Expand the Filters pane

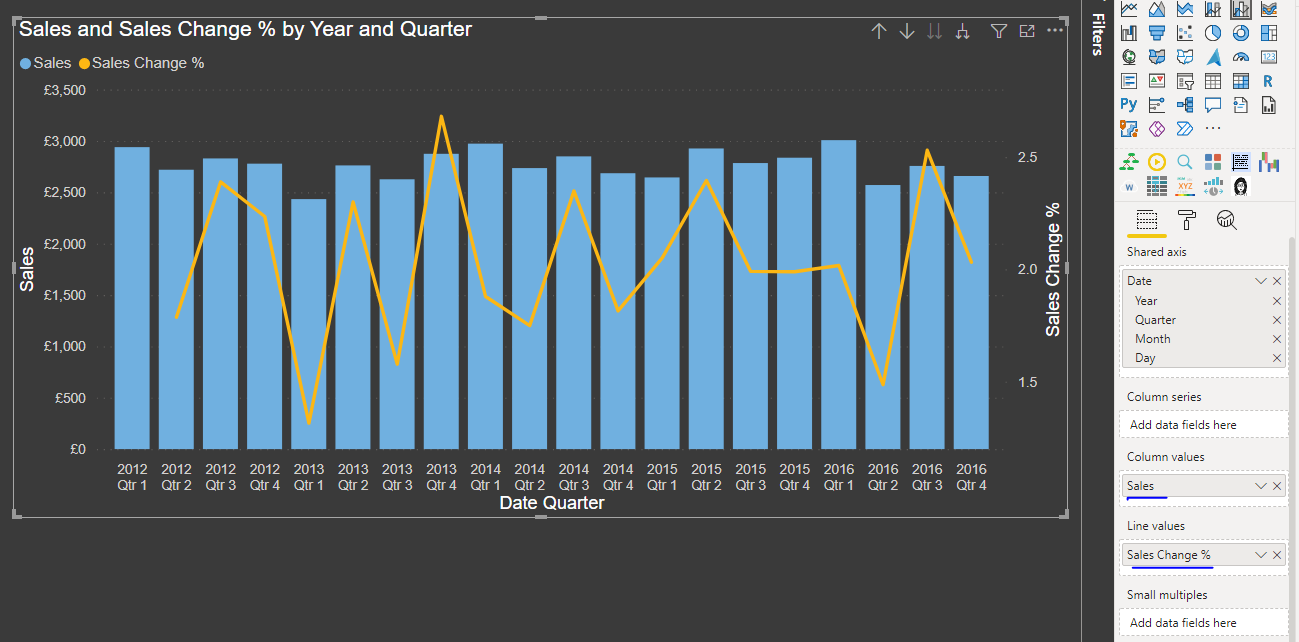[x=1097, y=34]
